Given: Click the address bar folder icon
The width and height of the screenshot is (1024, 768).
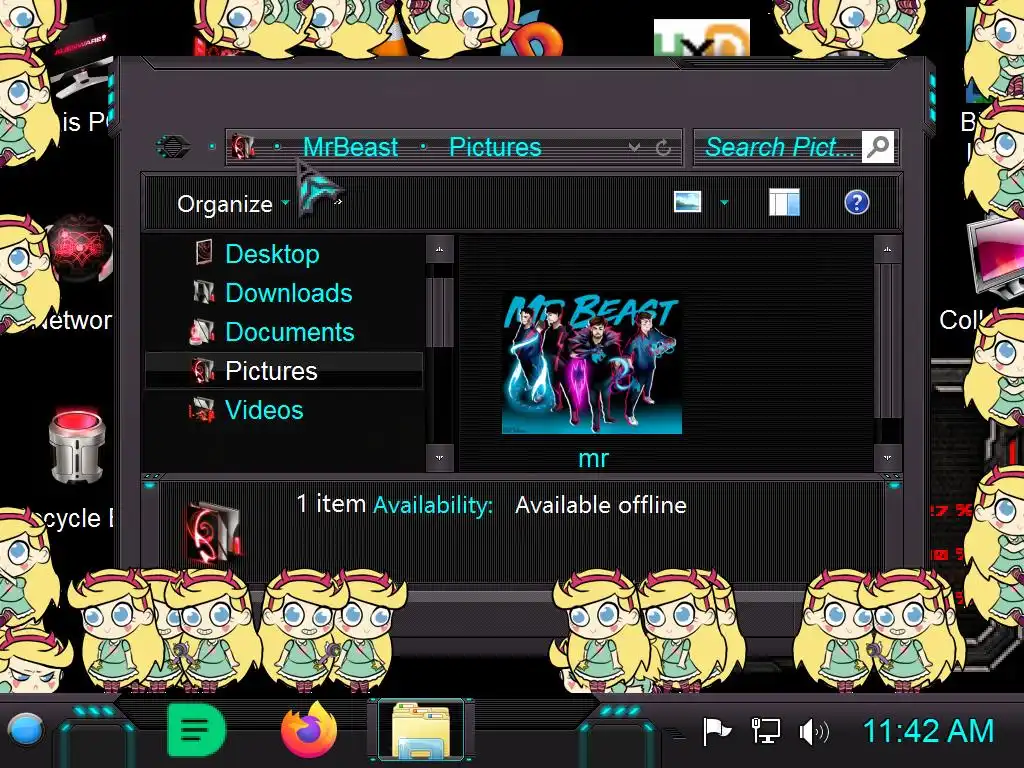Looking at the screenshot, I should tap(243, 147).
